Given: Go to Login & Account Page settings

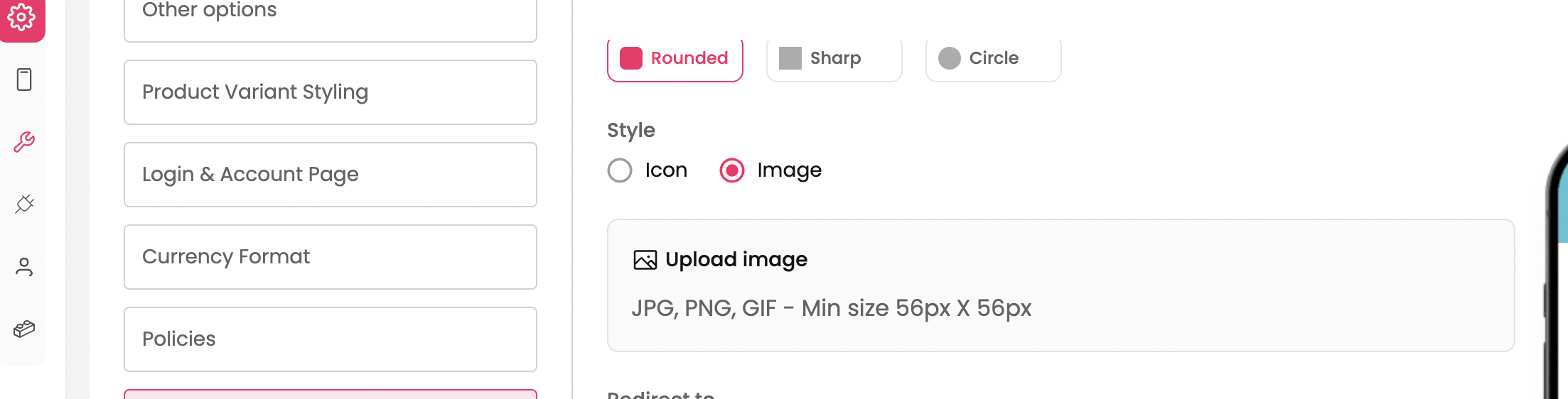Looking at the screenshot, I should (x=330, y=175).
